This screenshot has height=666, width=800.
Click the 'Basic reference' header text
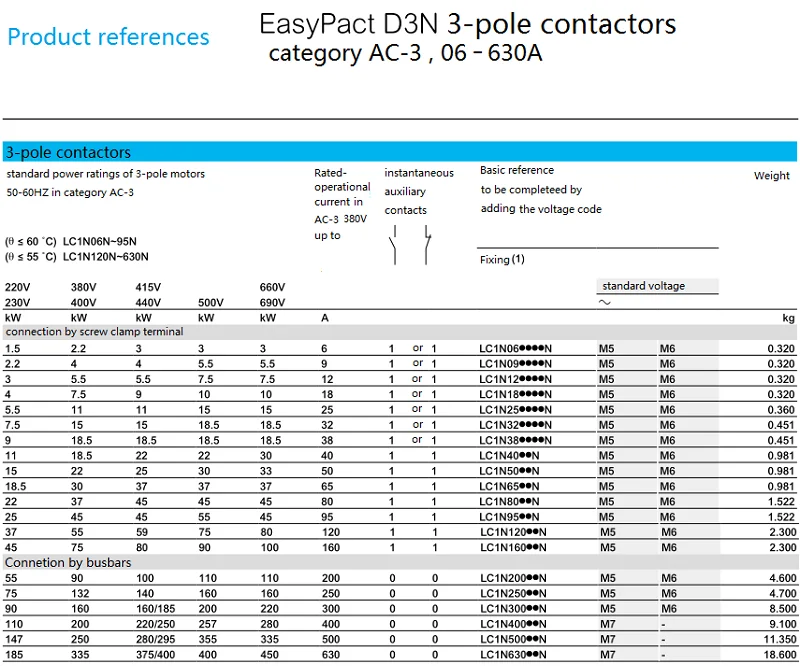tap(517, 170)
